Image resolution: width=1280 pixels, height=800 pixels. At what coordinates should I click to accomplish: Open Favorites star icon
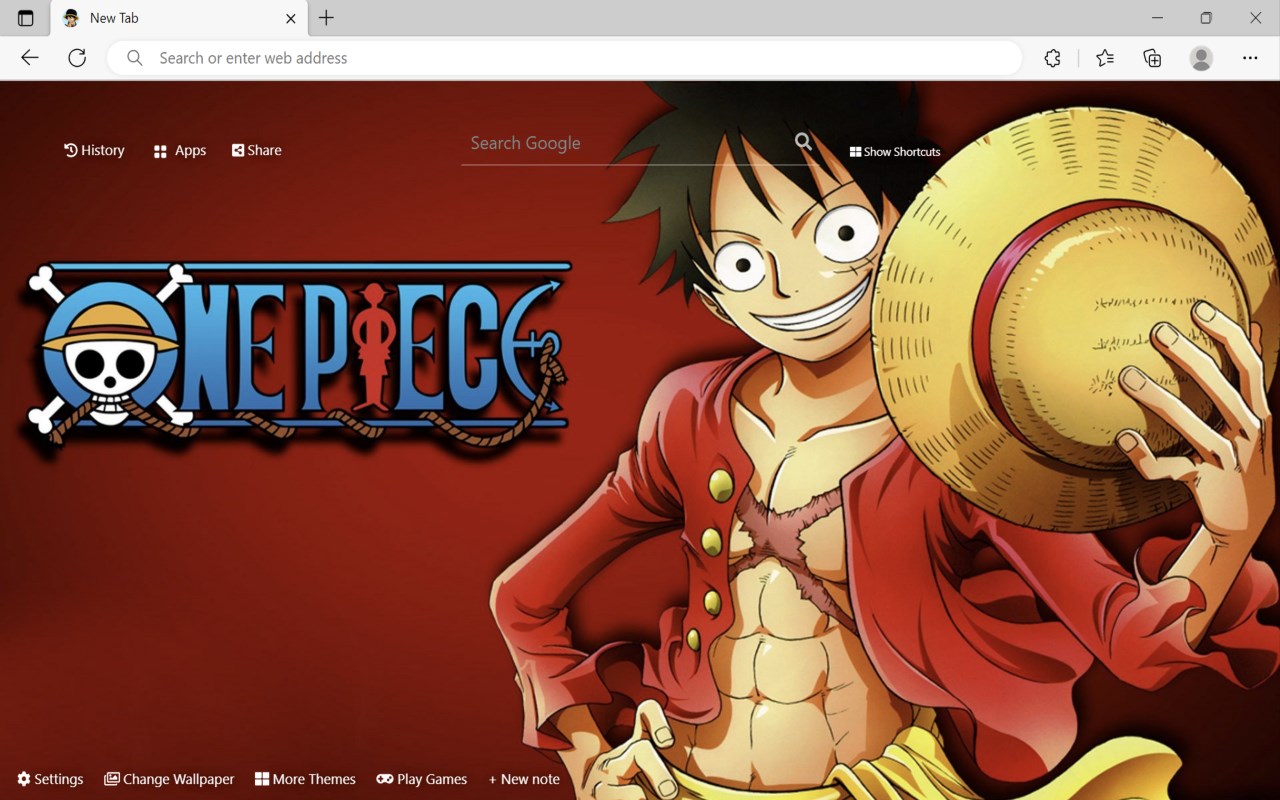[1105, 58]
